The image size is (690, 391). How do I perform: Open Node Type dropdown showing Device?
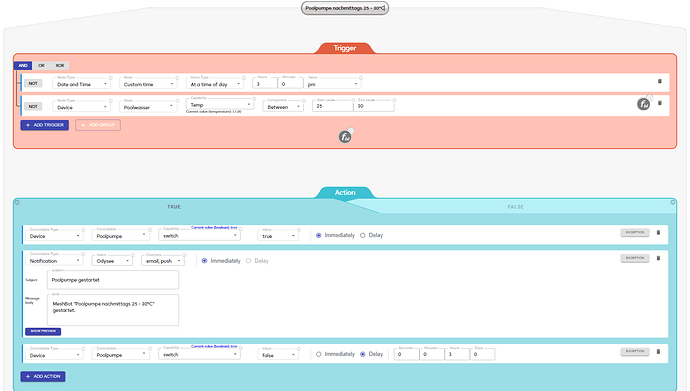coord(81,107)
